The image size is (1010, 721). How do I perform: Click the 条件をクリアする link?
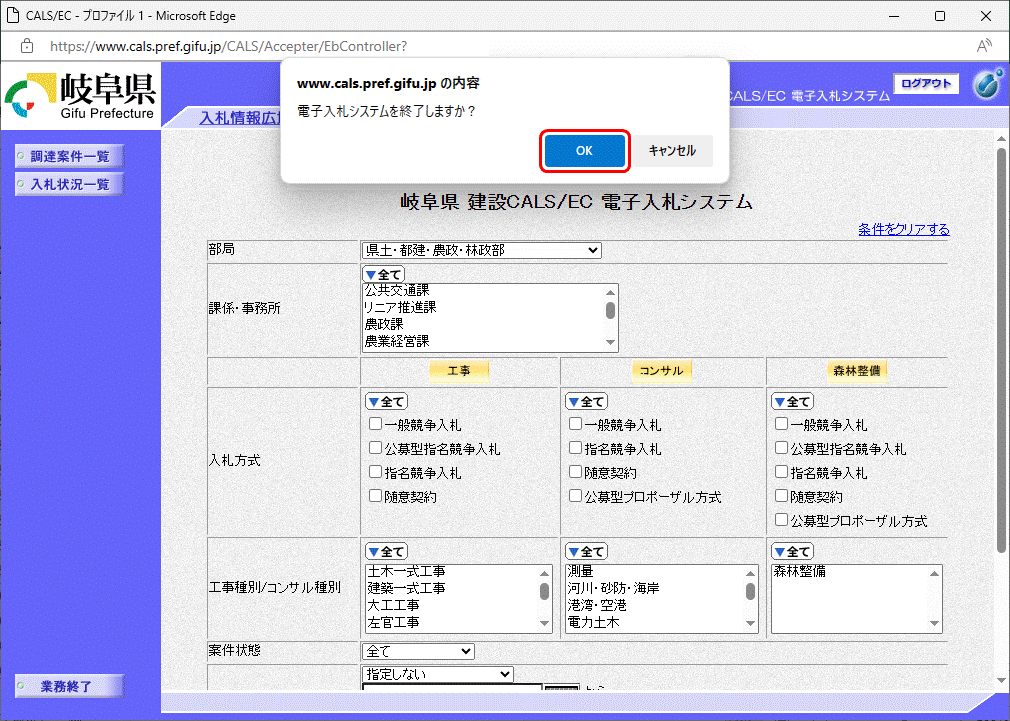click(904, 229)
